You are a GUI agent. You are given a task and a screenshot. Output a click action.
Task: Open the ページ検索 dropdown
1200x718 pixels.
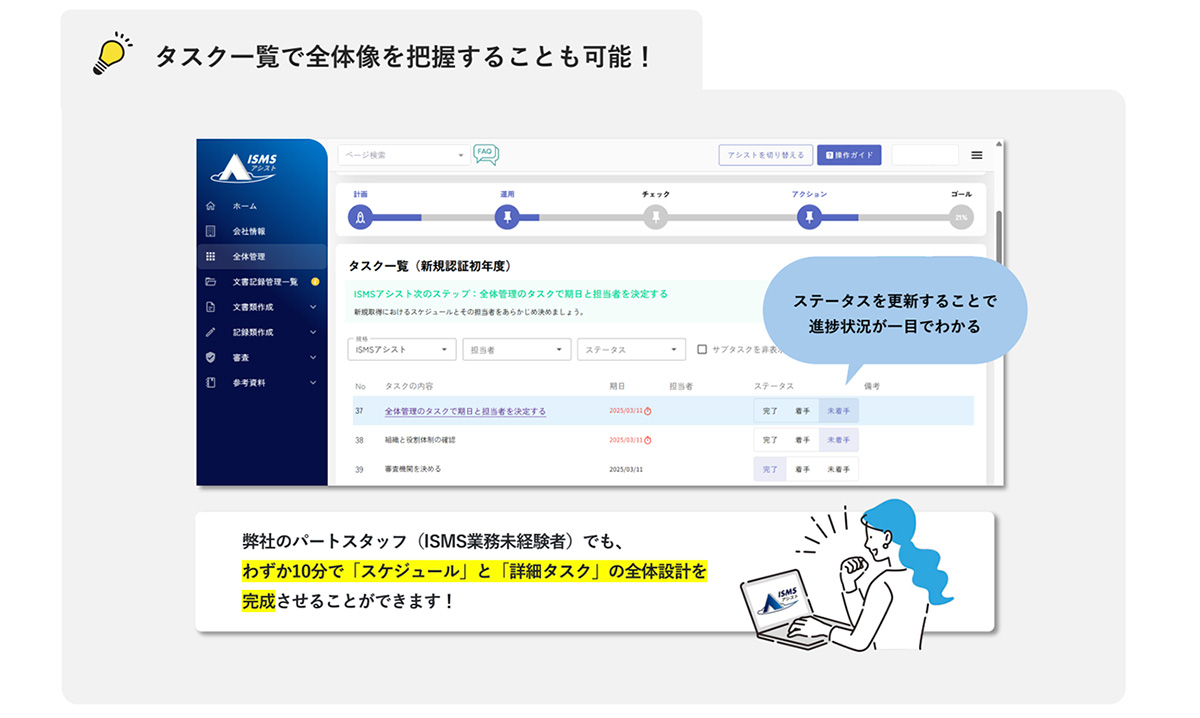point(403,155)
